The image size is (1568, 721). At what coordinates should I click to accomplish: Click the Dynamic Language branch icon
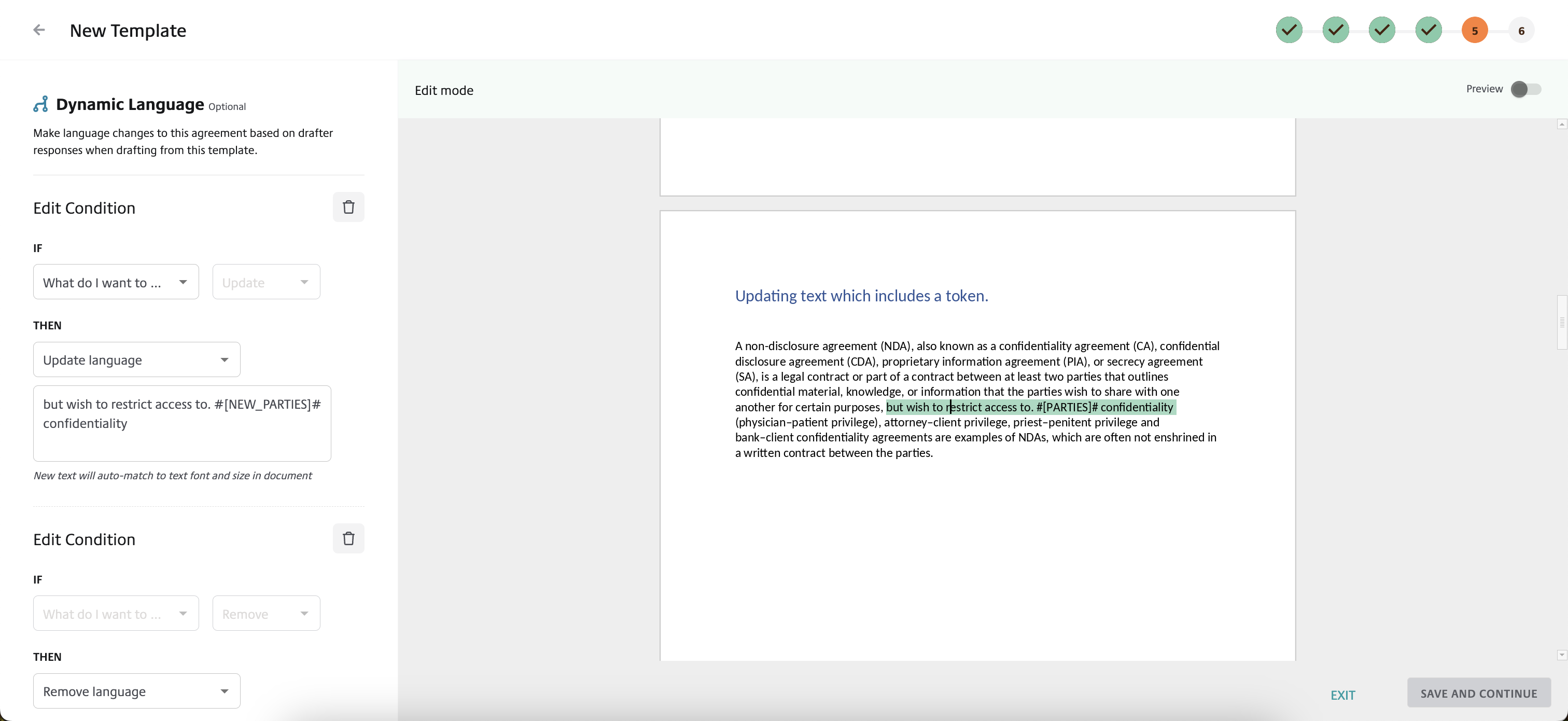[x=41, y=104]
